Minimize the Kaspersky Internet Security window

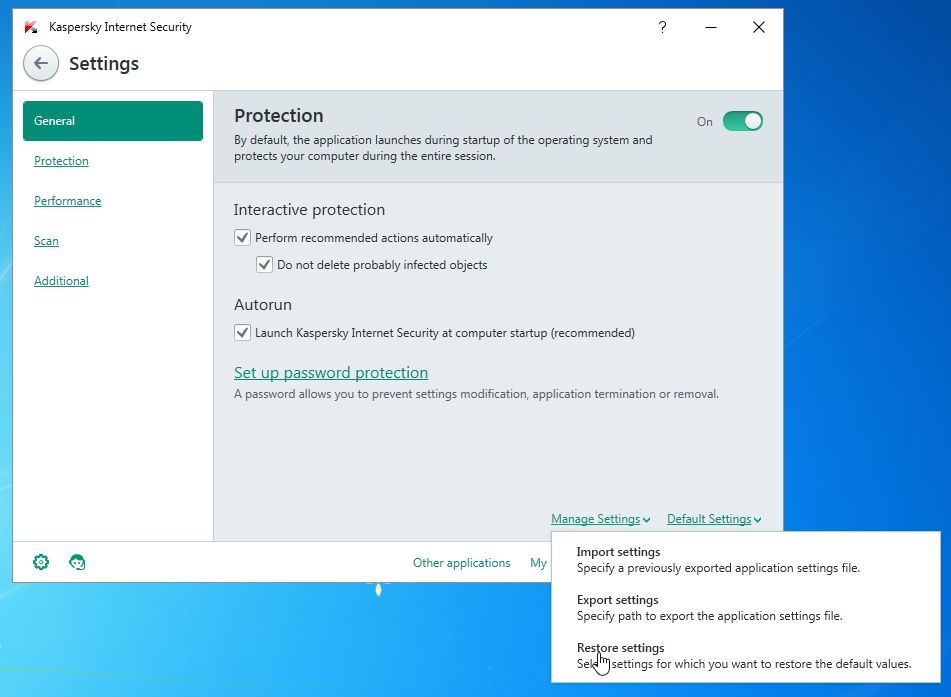[x=711, y=27]
